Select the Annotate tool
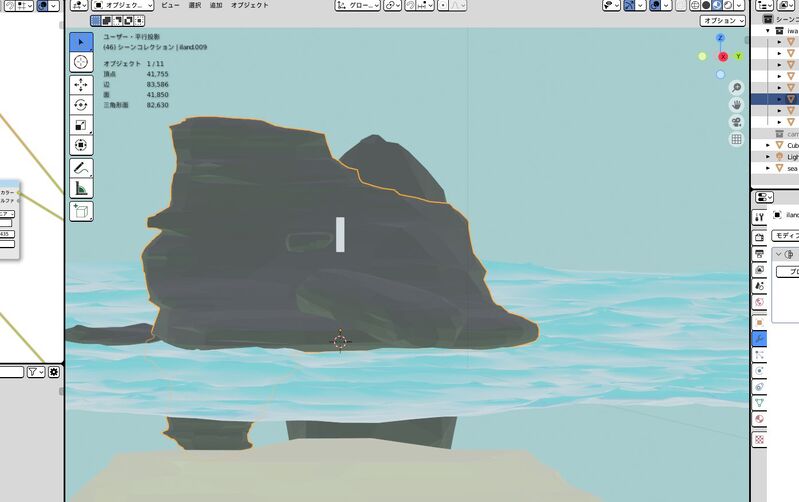Screen dimensions: 799x502 coord(81,168)
